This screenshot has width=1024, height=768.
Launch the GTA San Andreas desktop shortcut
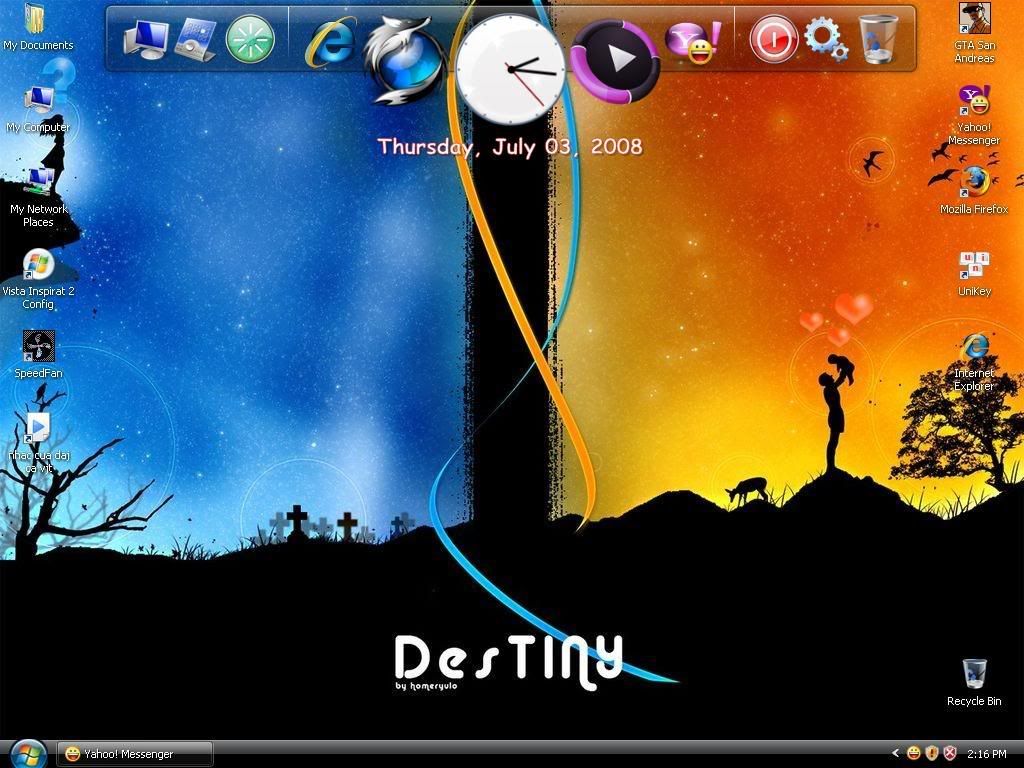point(974,33)
